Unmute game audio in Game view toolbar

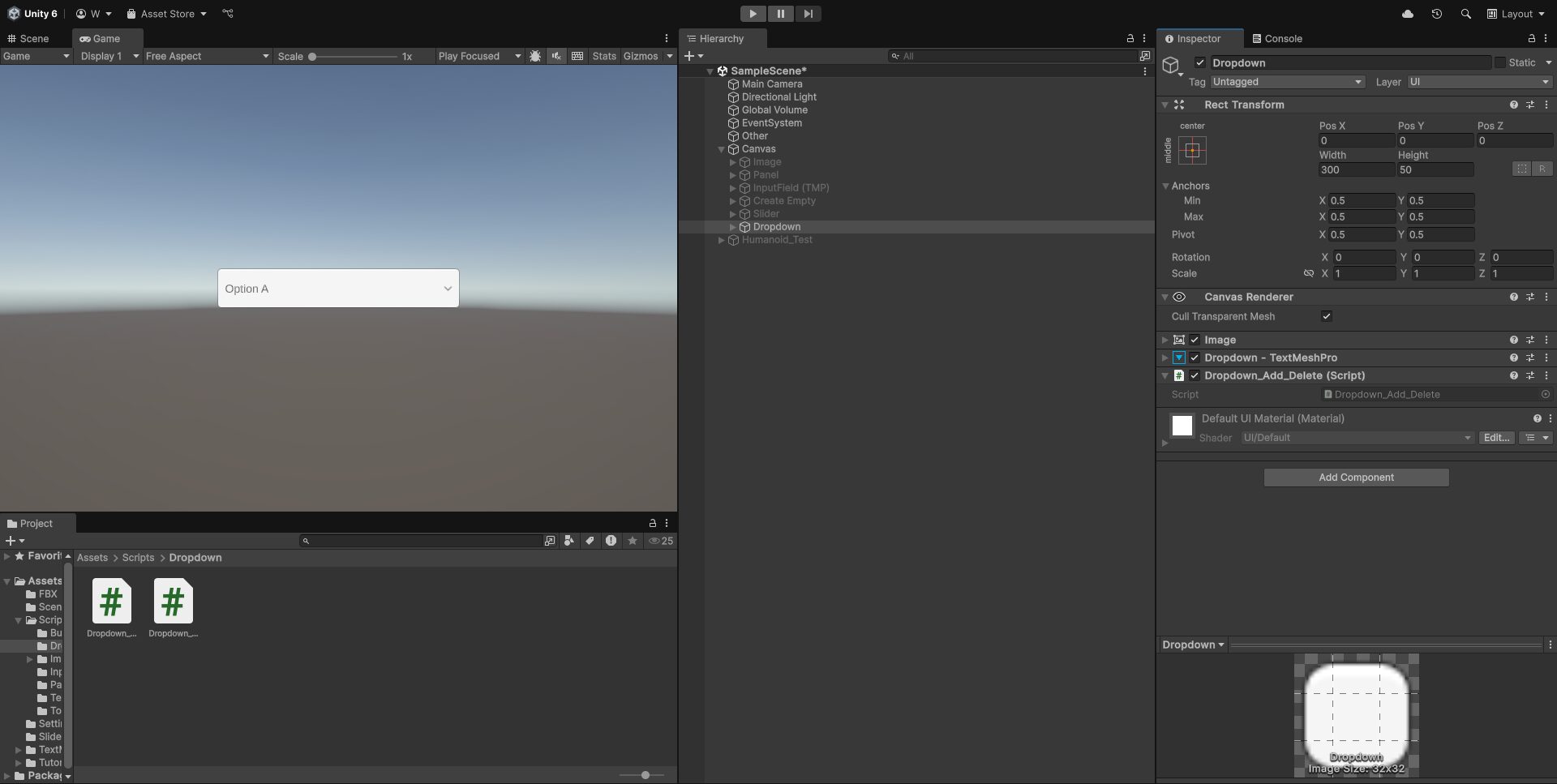pyautogui.click(x=555, y=56)
